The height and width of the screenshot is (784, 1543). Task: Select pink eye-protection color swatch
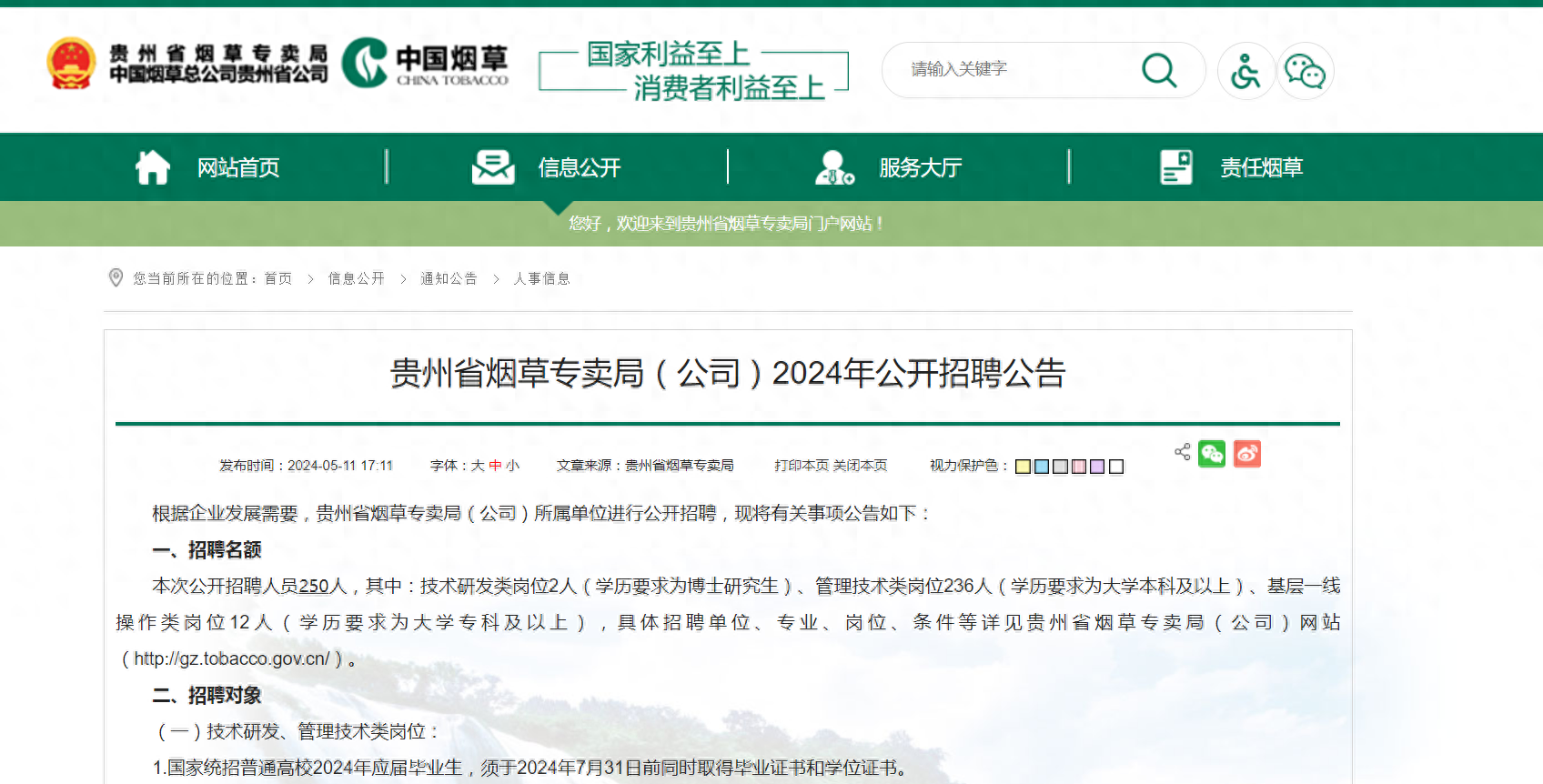click(1079, 467)
